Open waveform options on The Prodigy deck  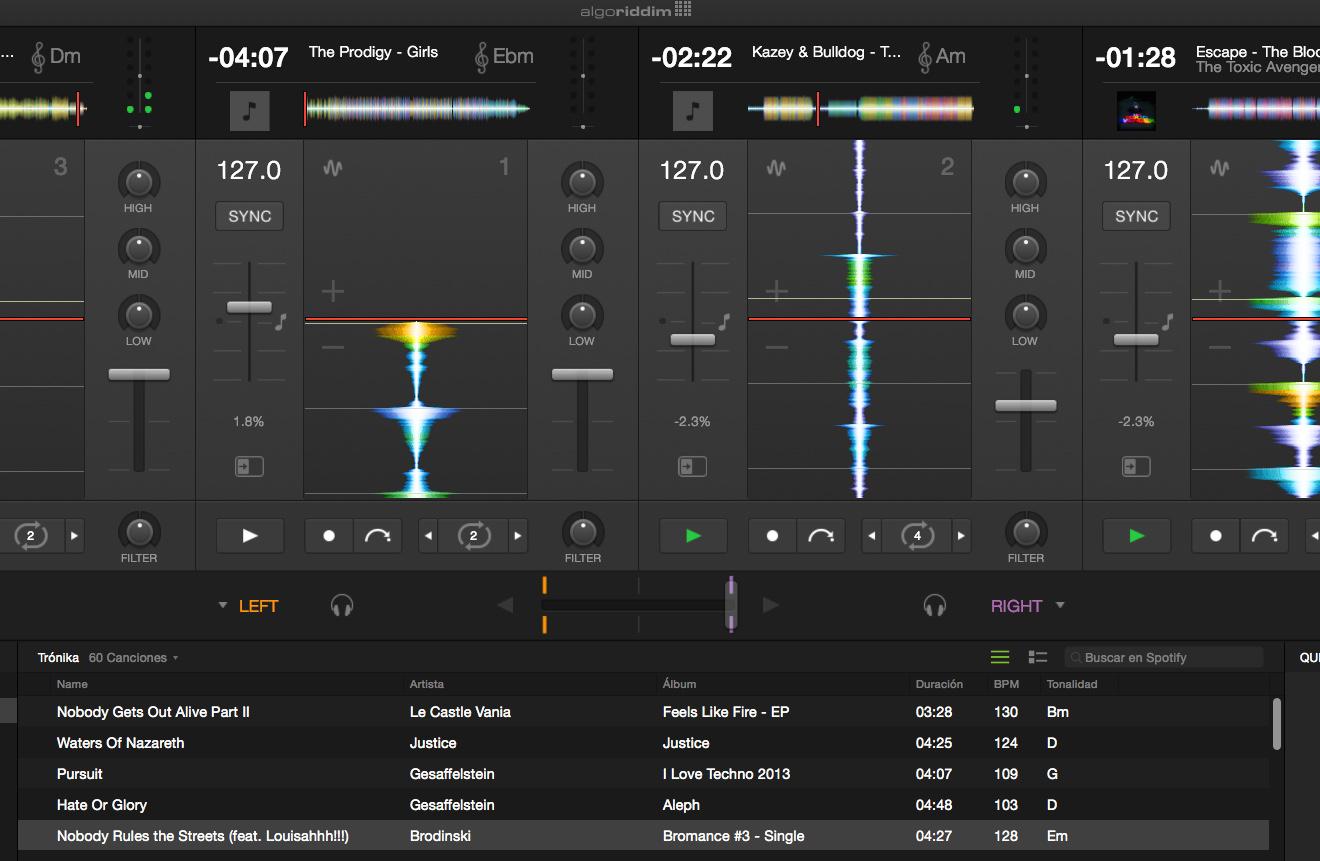click(332, 169)
